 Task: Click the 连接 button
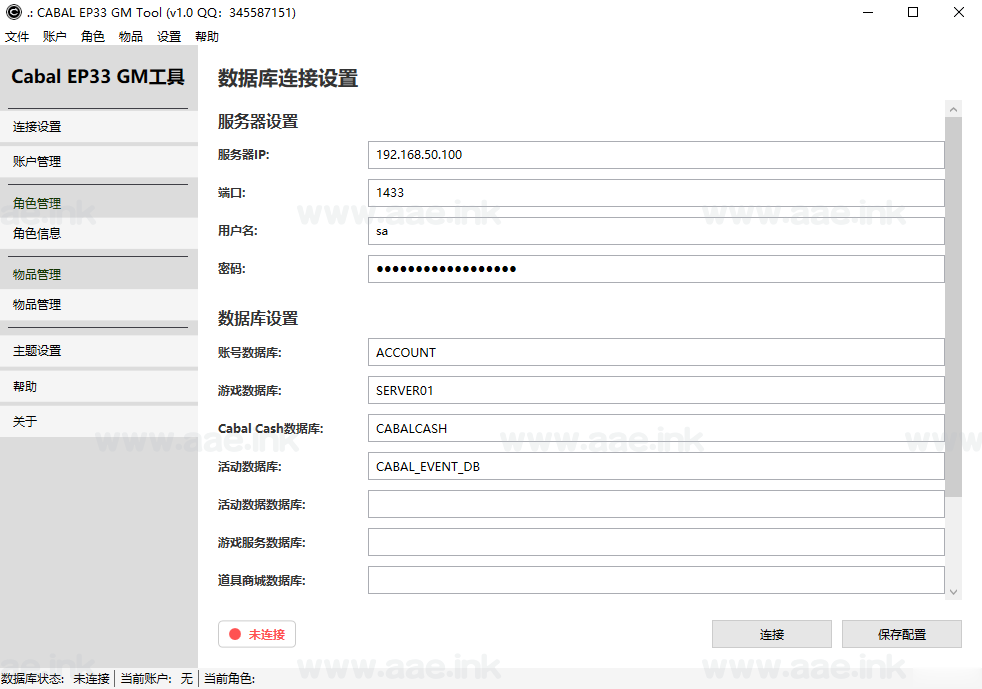tap(772, 634)
